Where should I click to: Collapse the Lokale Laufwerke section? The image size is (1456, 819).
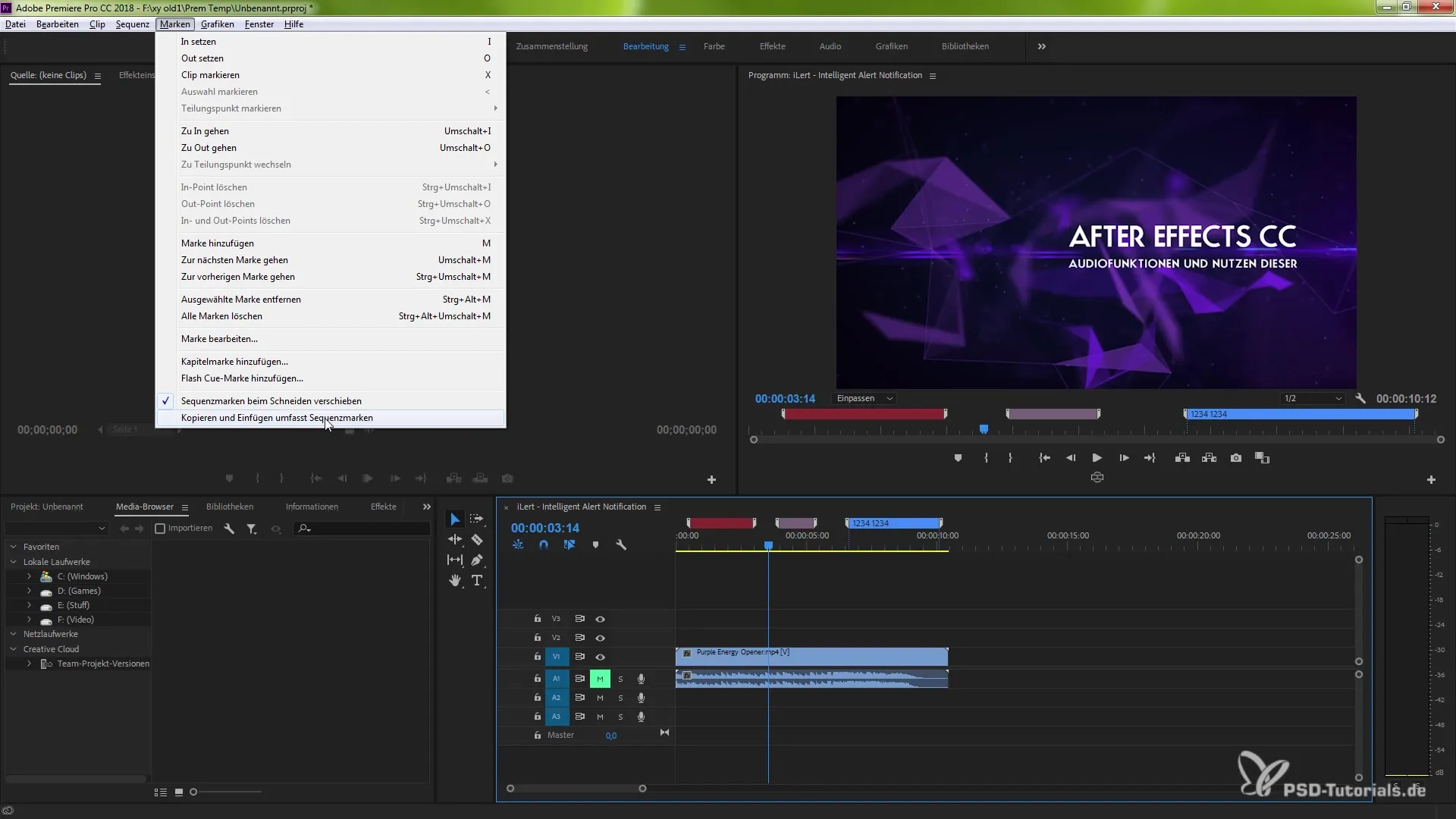[x=13, y=562]
